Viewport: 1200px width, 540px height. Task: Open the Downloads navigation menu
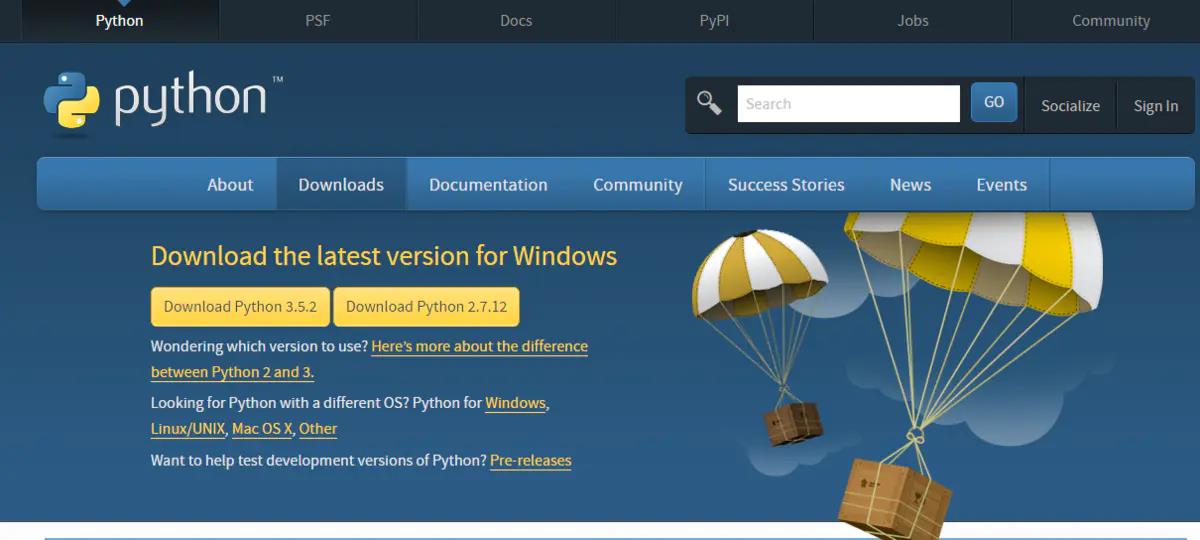(341, 185)
